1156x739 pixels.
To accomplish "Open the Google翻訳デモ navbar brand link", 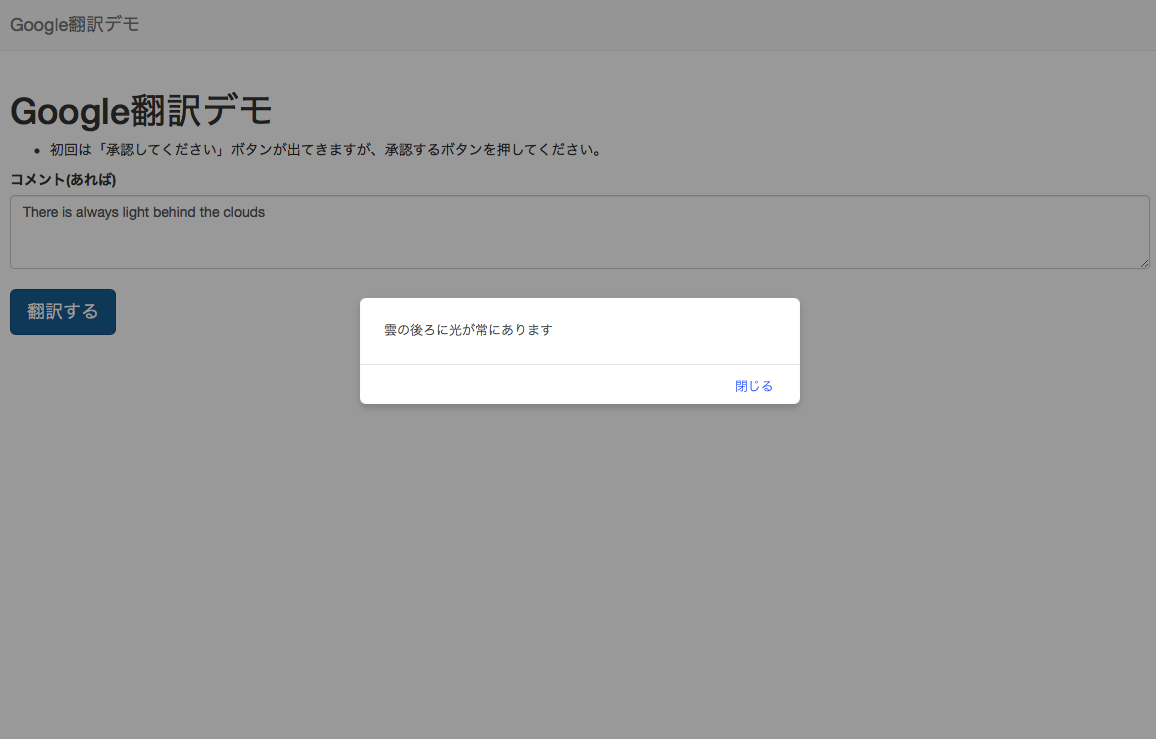I will point(75,25).
